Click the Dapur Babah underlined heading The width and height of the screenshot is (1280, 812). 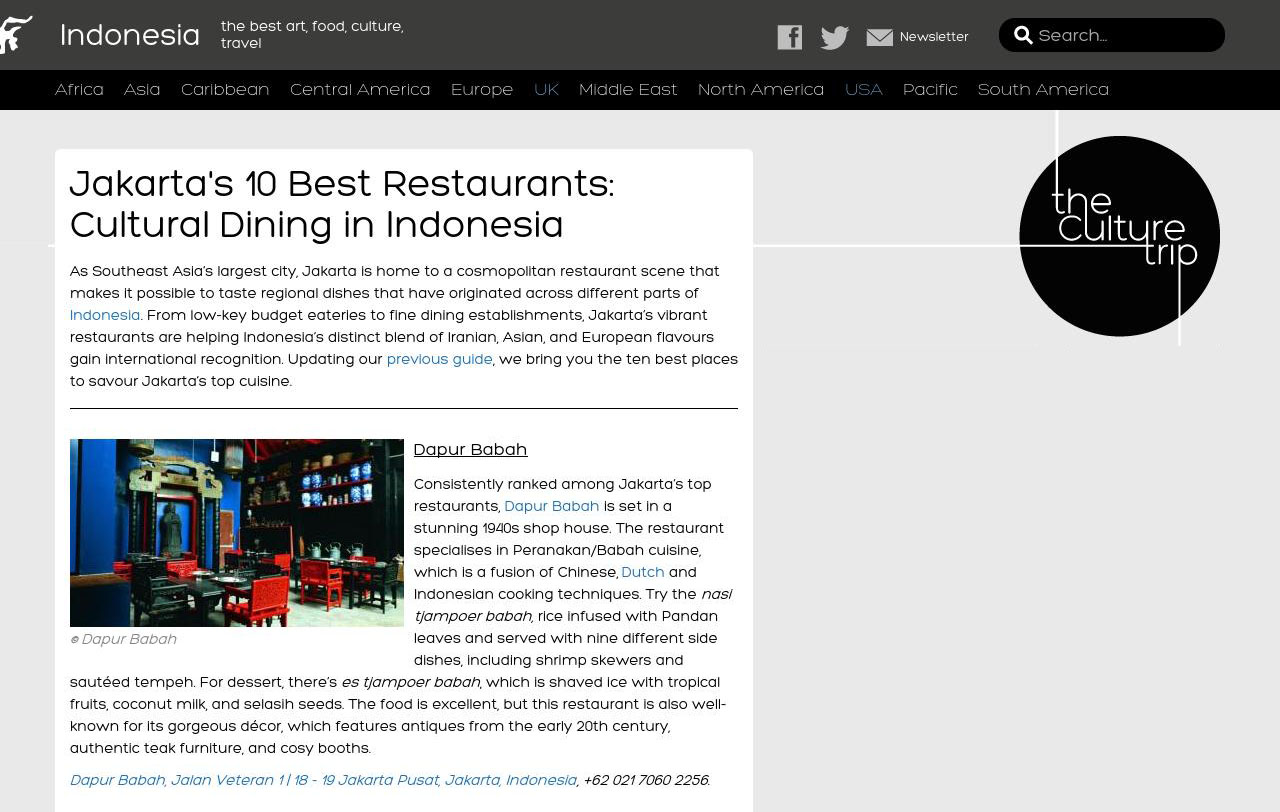click(470, 450)
